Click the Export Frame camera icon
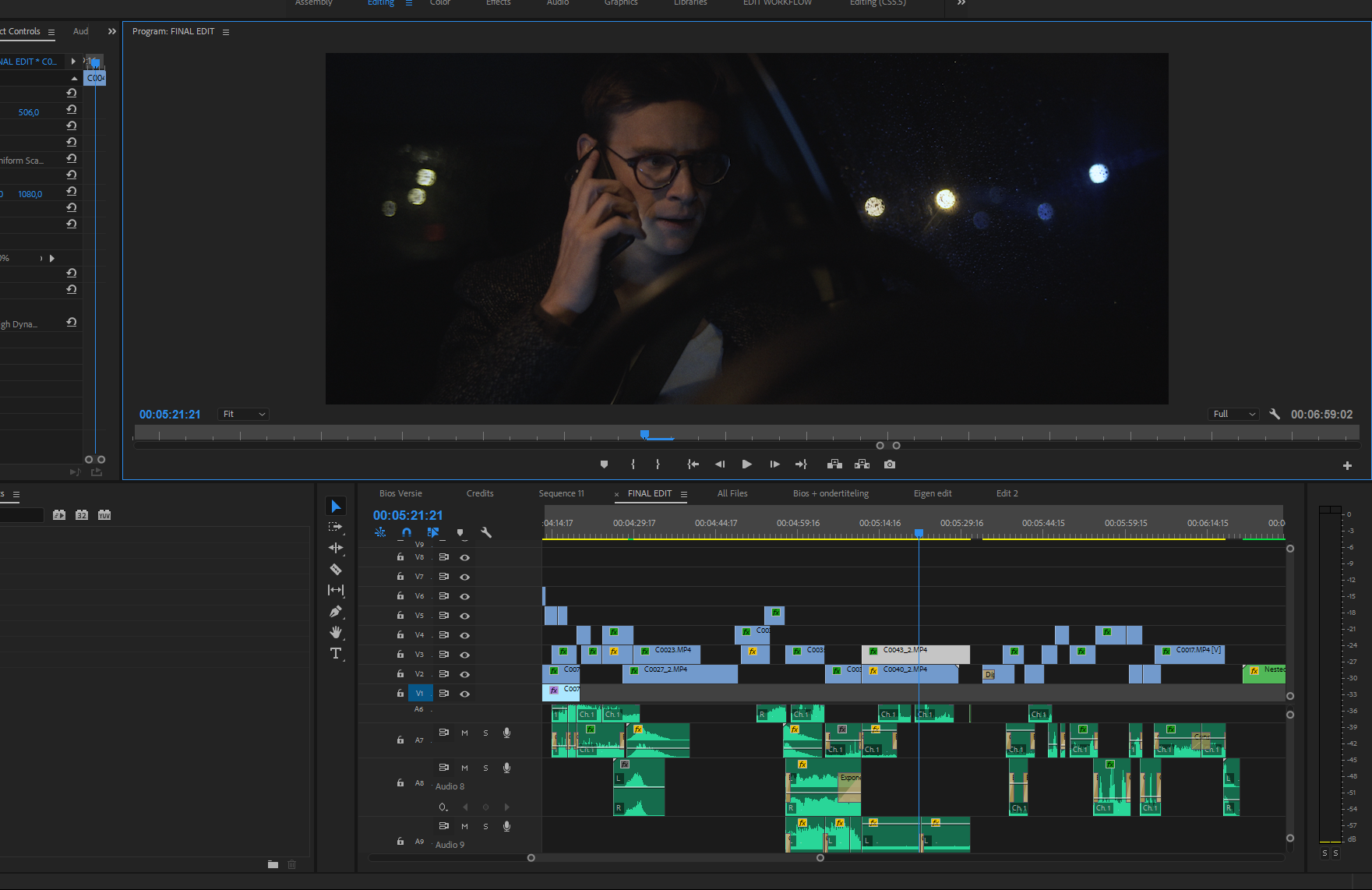Image resolution: width=1372 pixels, height=890 pixels. pos(890,464)
